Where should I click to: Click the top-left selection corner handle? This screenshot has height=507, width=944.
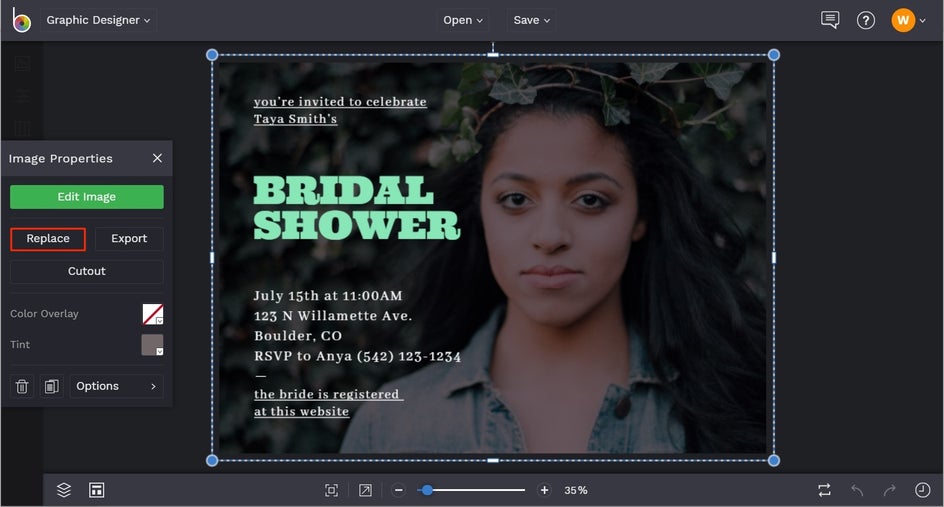tap(212, 55)
